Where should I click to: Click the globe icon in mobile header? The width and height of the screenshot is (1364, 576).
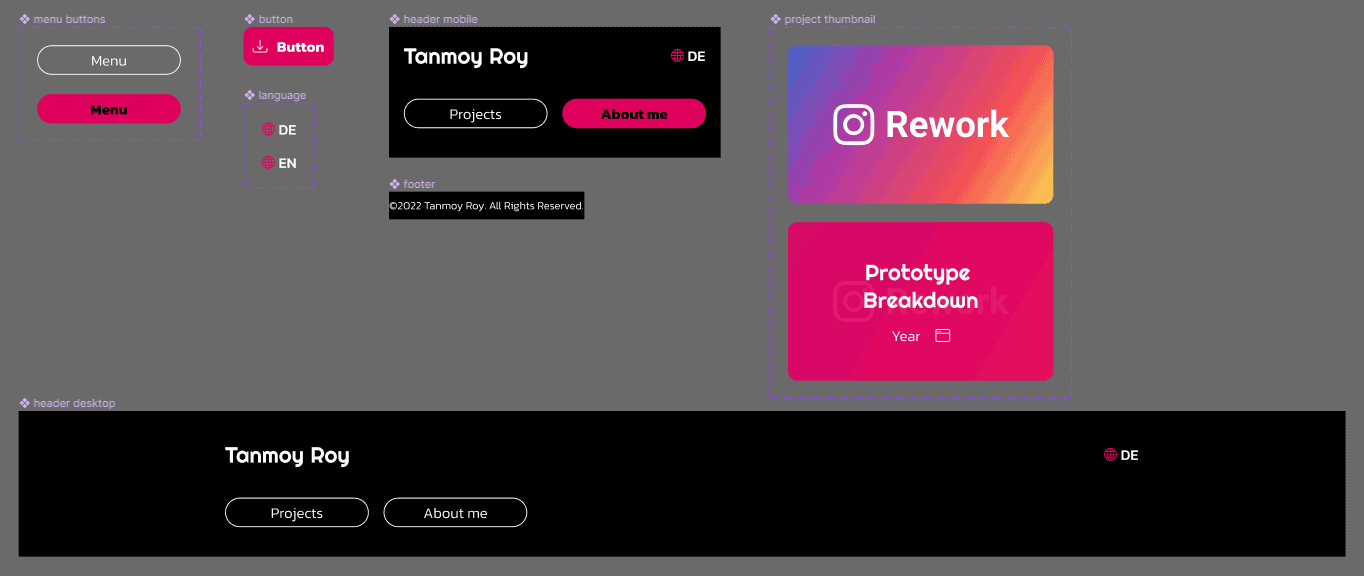(677, 56)
